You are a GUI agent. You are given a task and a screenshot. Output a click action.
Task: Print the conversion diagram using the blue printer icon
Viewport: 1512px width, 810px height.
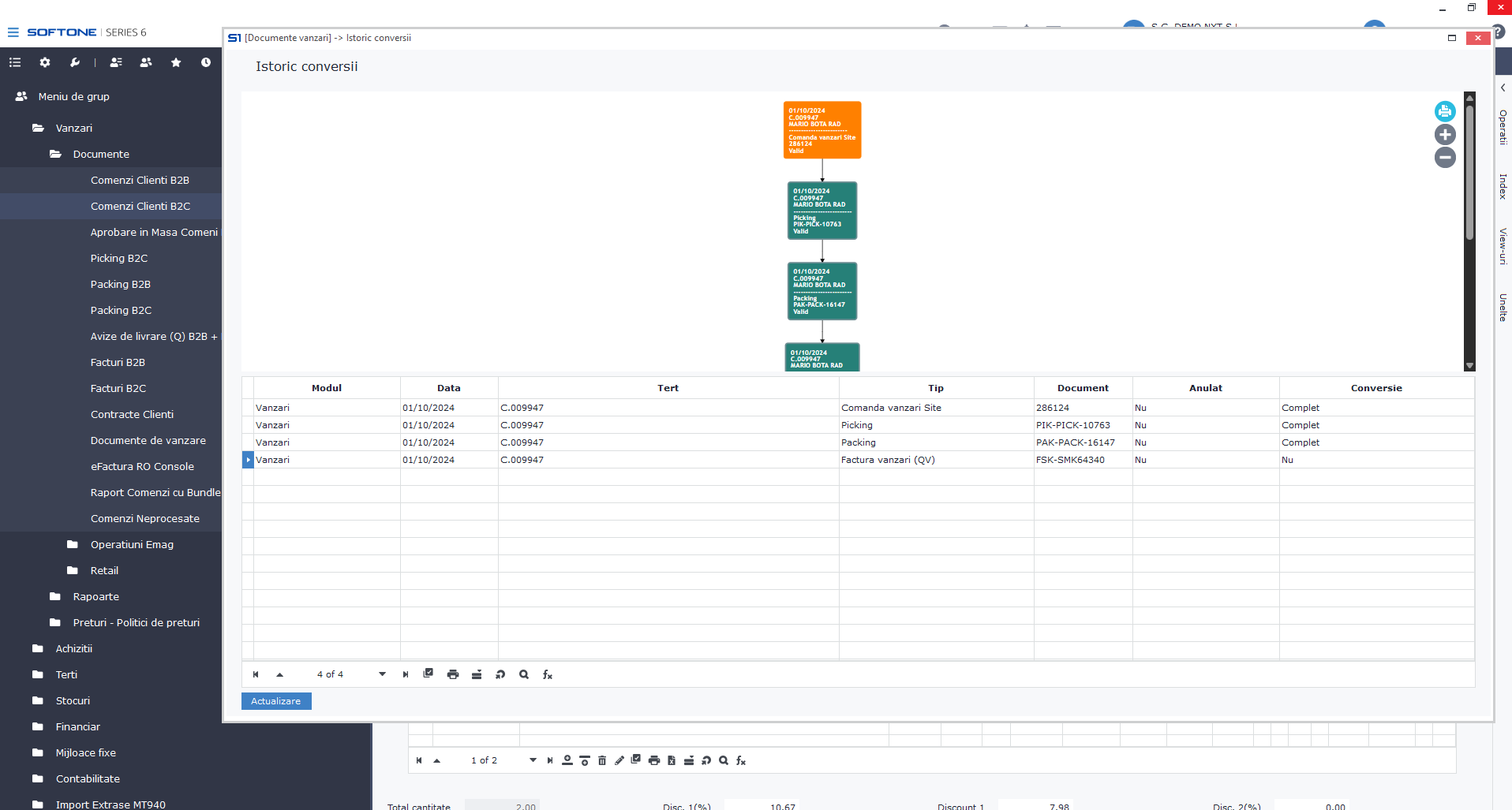(1444, 111)
